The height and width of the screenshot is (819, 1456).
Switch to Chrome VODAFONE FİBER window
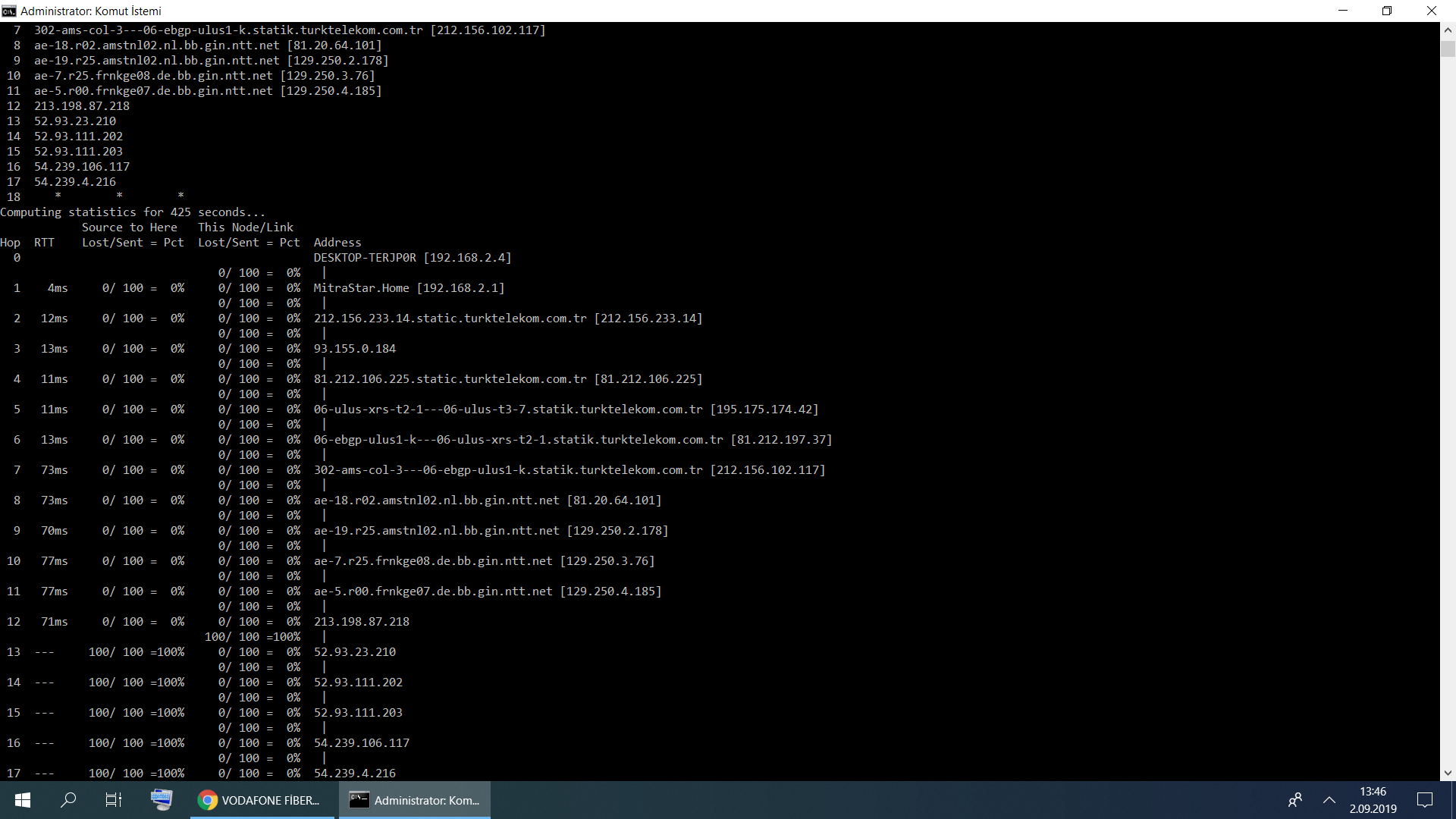click(261, 800)
